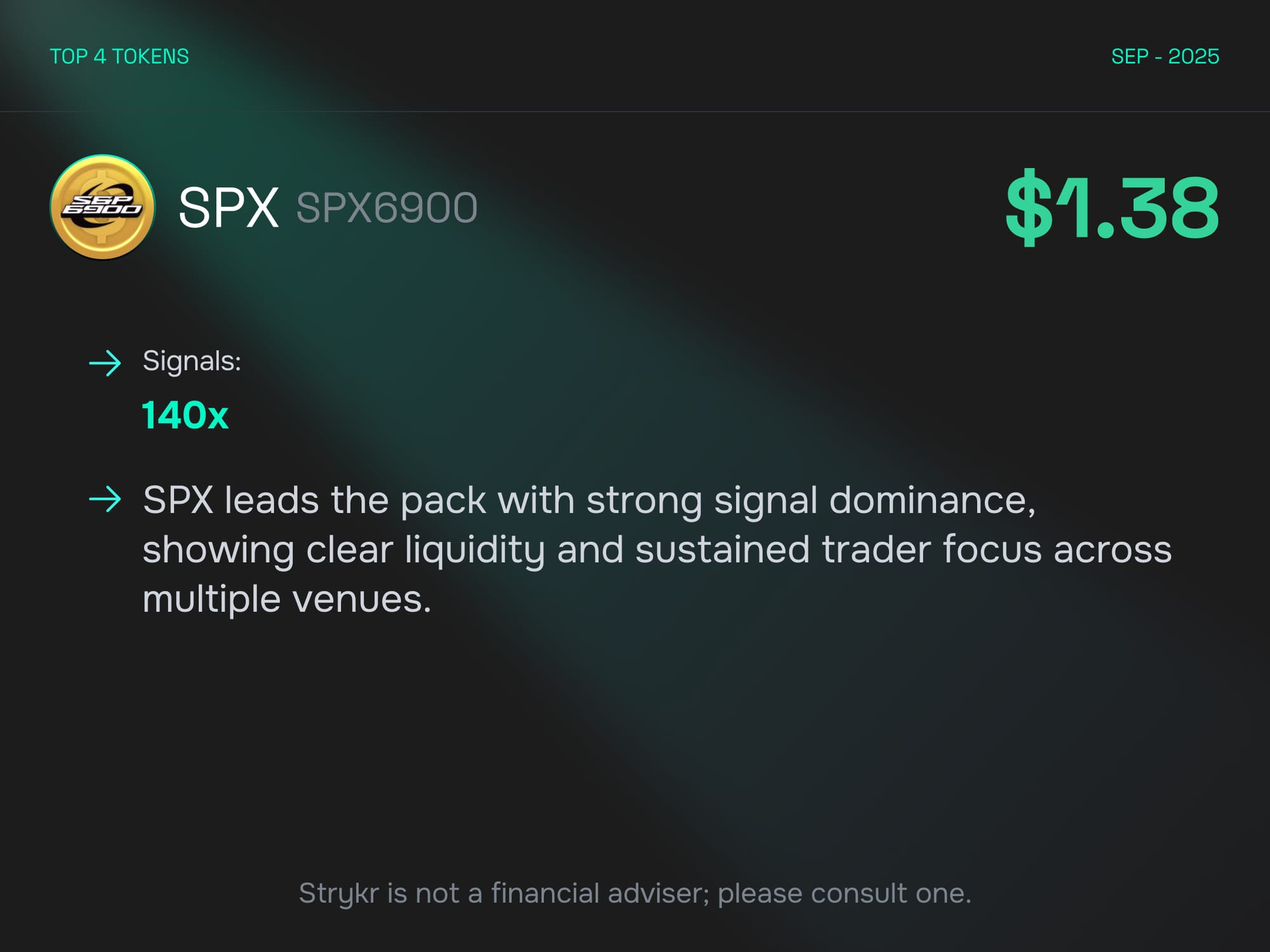
Task: Click the SPX6900 gold coin logo
Action: pyautogui.click(x=102, y=207)
